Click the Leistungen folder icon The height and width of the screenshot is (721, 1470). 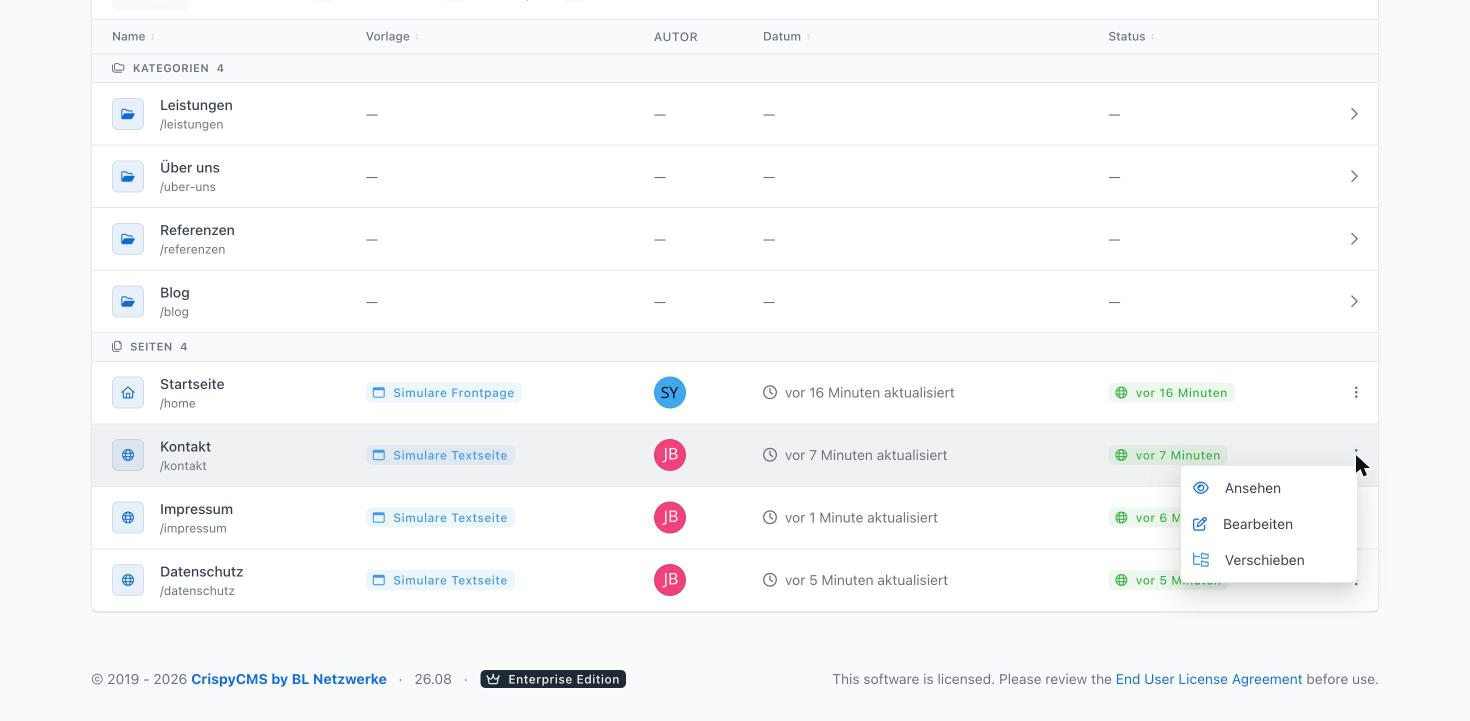tap(128, 114)
